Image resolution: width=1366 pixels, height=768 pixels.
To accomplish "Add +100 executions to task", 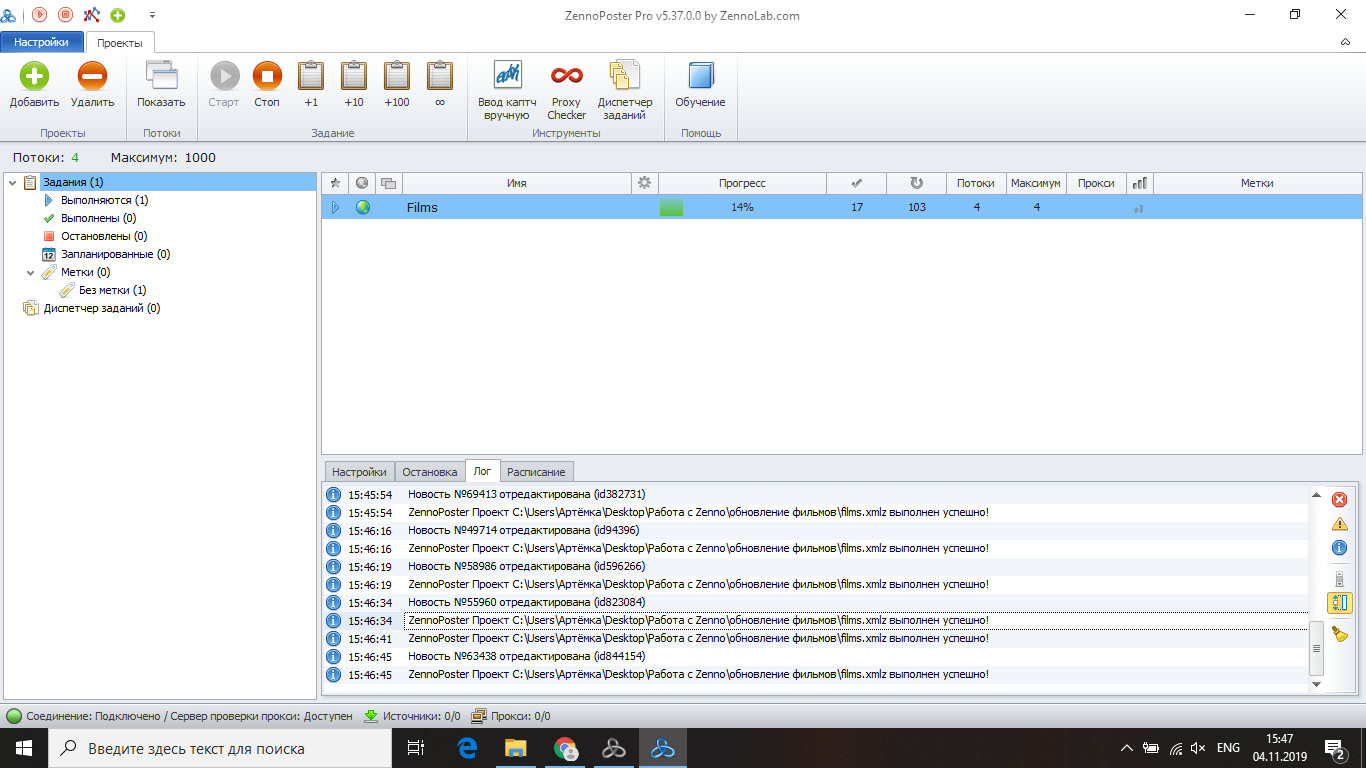I will click(x=397, y=84).
